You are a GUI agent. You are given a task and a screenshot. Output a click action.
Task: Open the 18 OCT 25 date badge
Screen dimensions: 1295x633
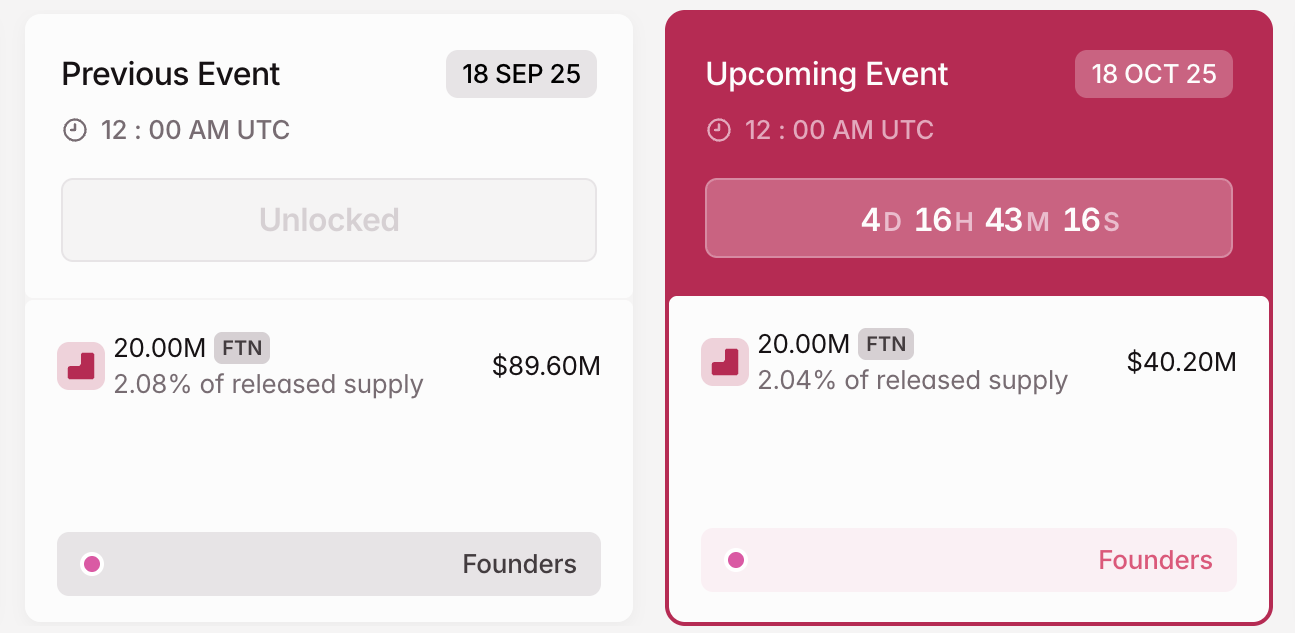coord(1153,74)
